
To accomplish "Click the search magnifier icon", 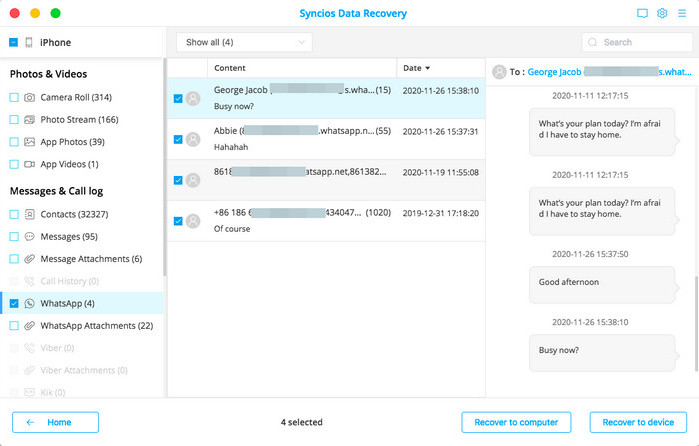I will (x=592, y=42).
